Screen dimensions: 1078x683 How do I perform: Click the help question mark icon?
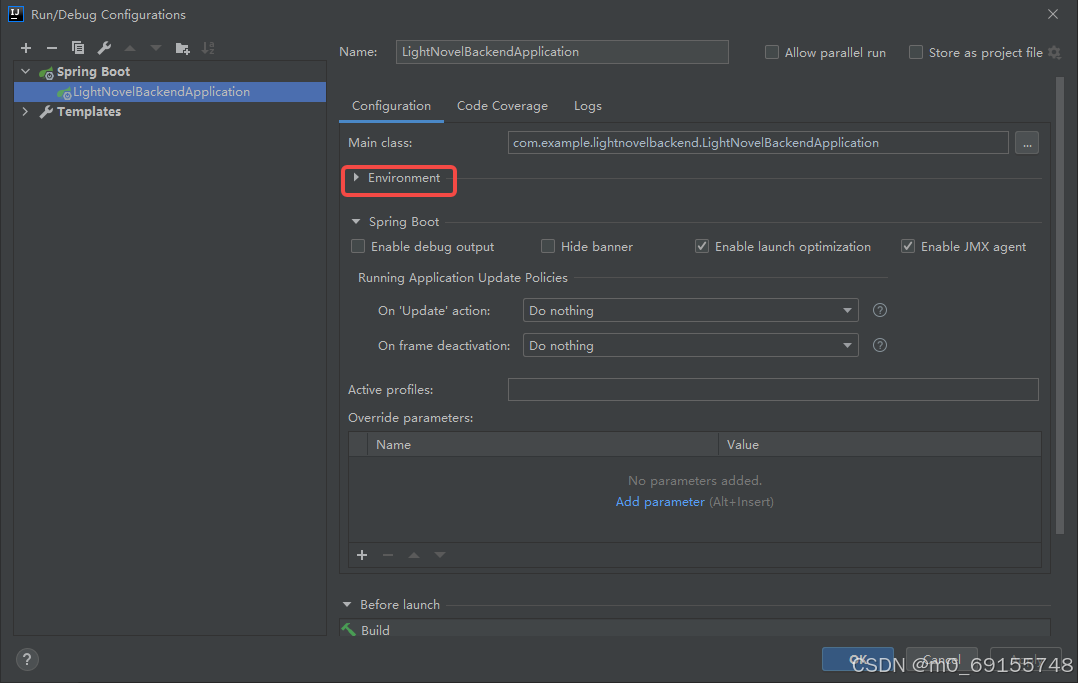26,659
